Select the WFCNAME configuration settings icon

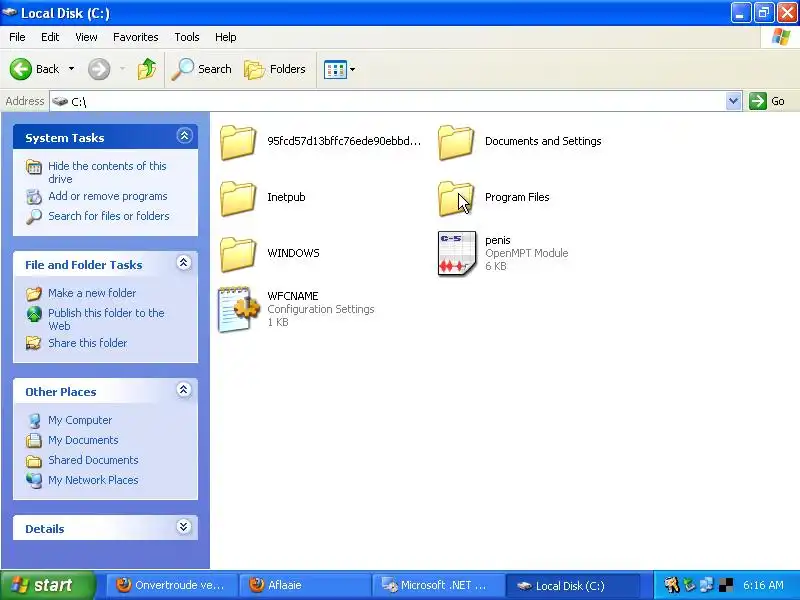(238, 309)
